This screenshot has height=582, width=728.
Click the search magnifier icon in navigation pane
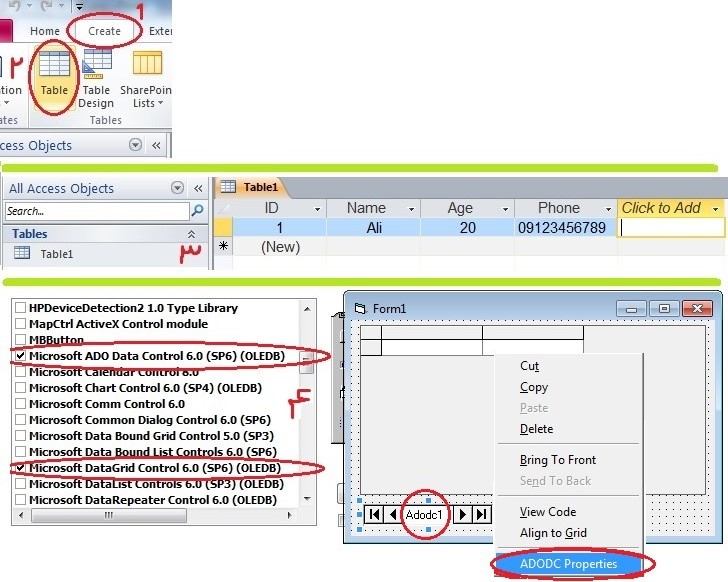click(x=197, y=211)
